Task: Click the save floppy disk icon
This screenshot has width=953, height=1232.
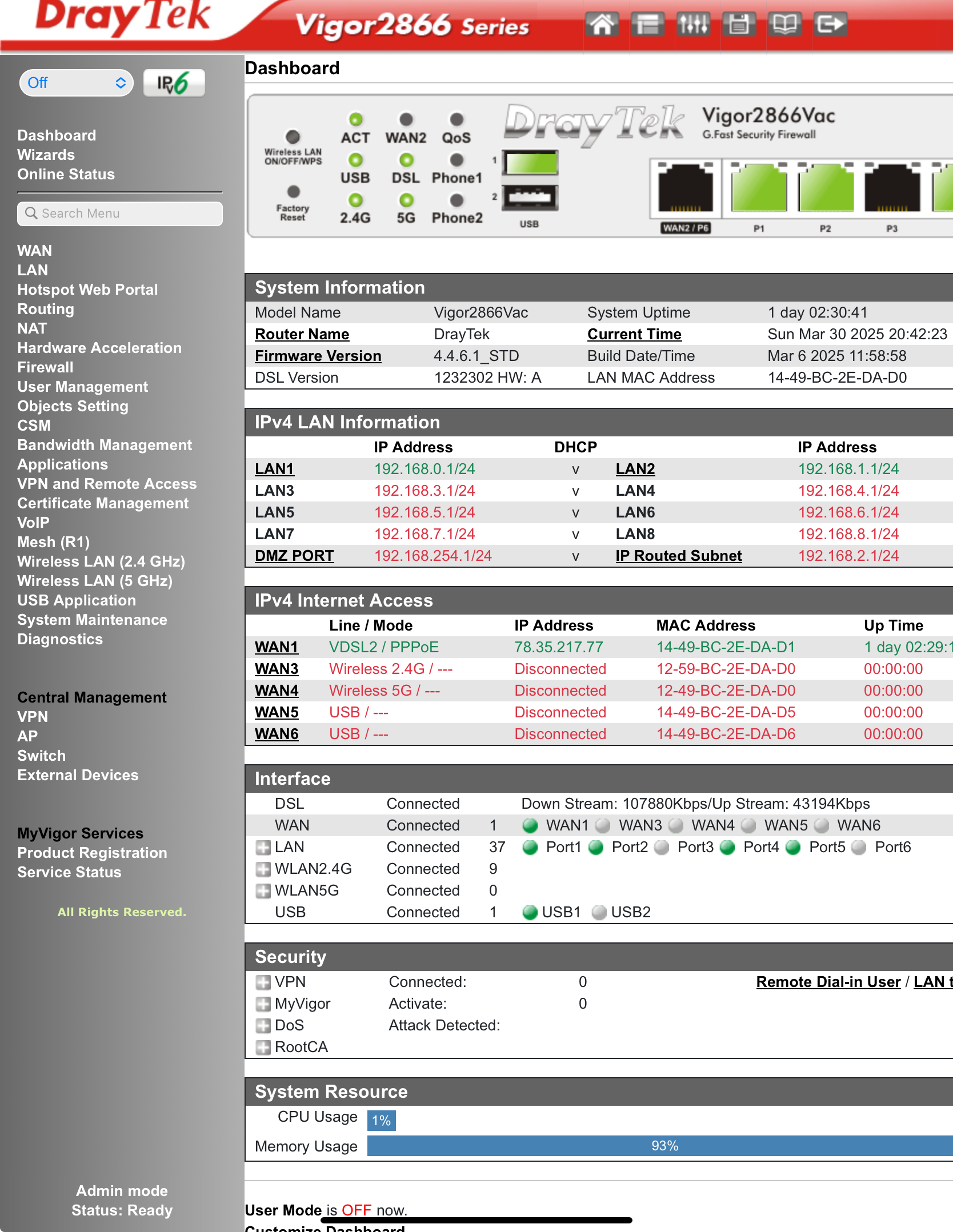Action: 739,25
